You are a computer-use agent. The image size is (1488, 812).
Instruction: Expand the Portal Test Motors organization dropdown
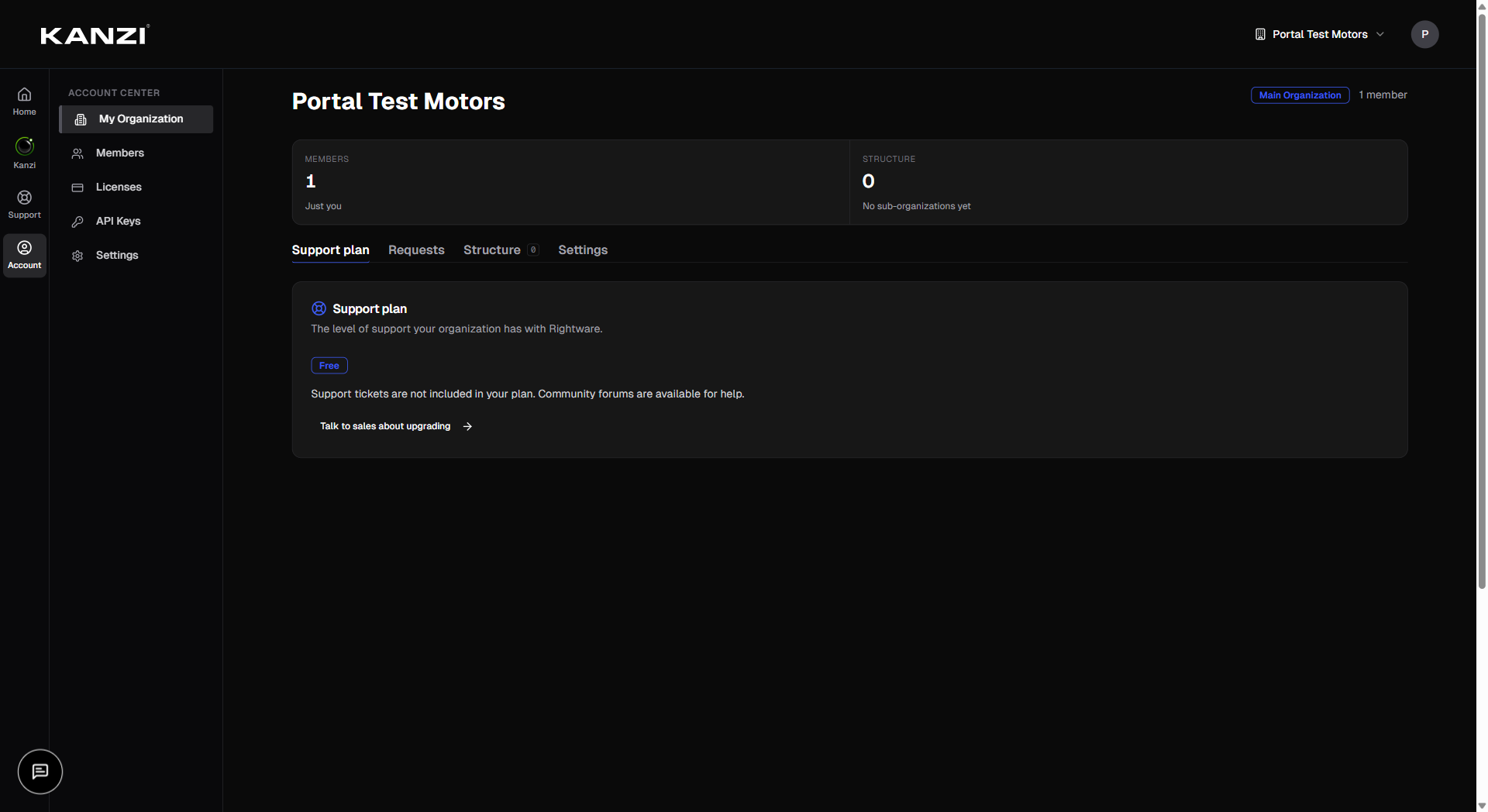(x=1319, y=34)
